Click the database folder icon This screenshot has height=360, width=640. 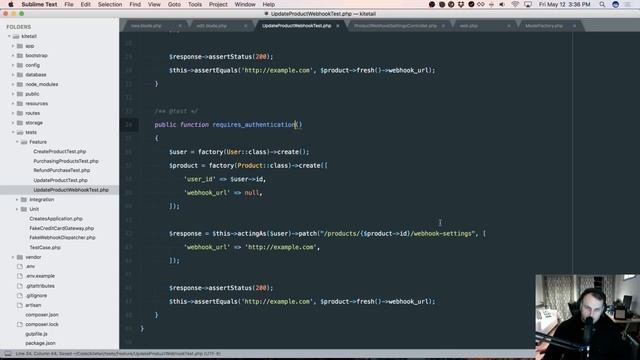[x=20, y=75]
